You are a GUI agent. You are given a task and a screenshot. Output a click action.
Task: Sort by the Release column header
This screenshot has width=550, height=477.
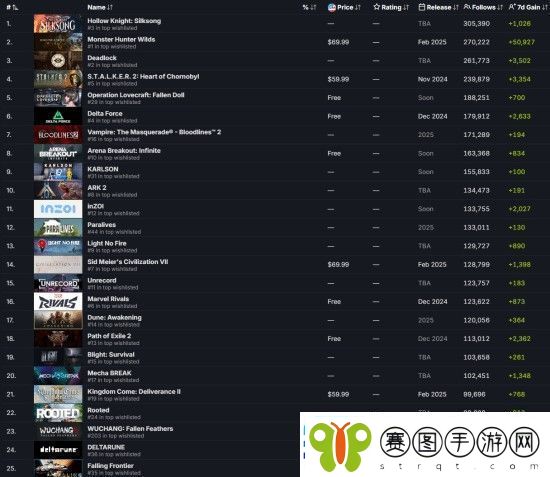pyautogui.click(x=438, y=7)
